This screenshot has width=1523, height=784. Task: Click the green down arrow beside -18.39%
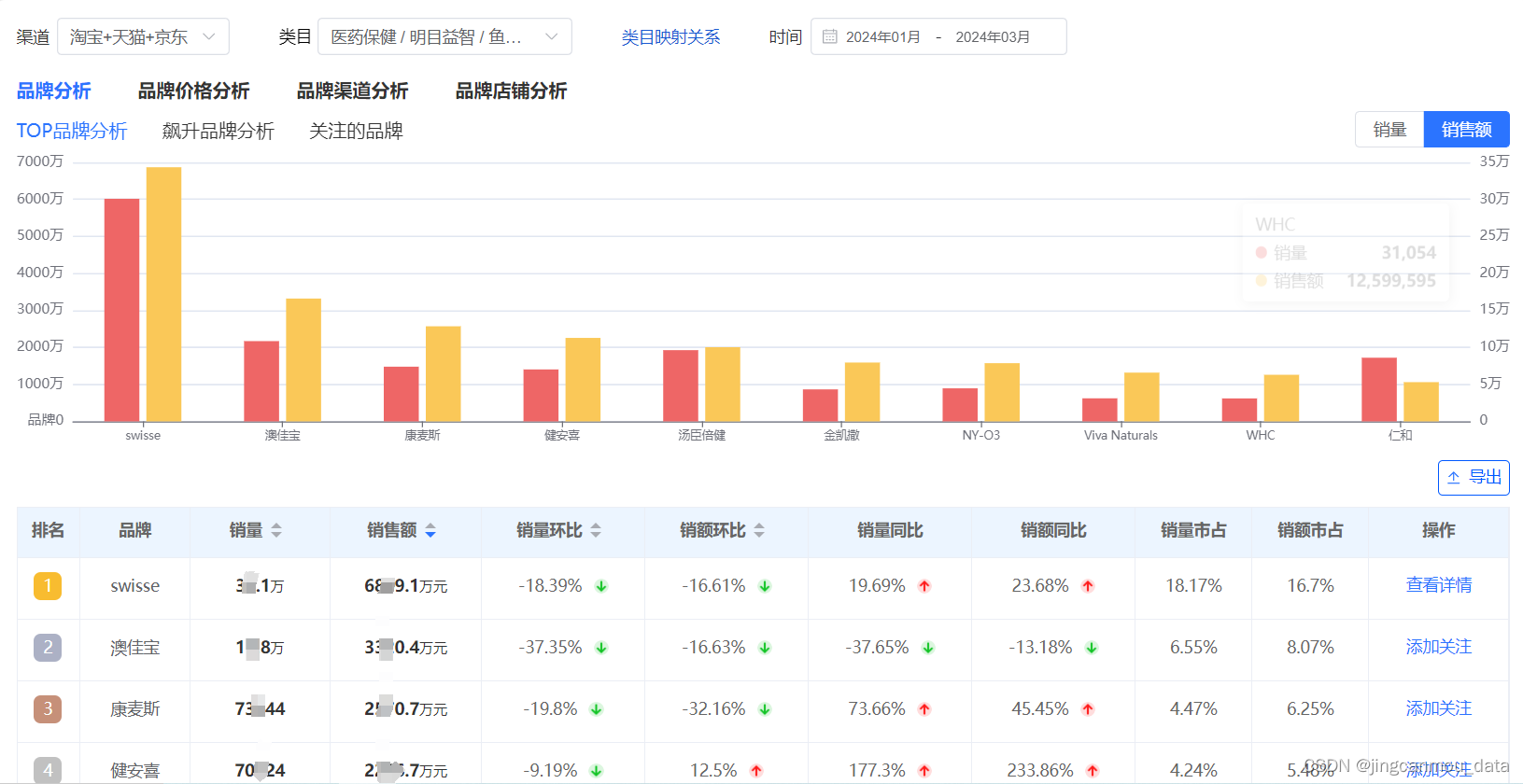[x=601, y=586]
